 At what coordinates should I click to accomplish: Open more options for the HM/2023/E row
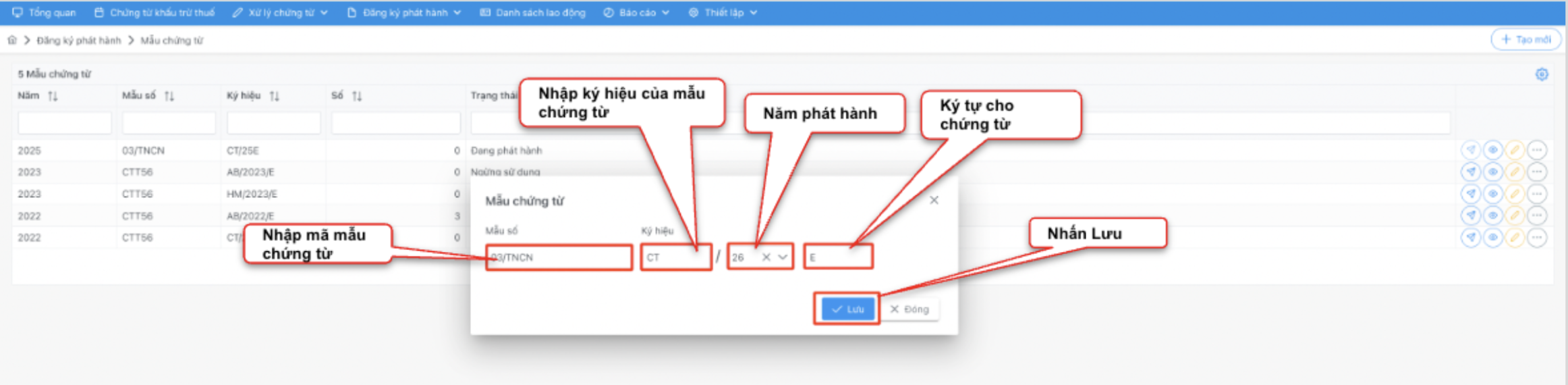1537,194
